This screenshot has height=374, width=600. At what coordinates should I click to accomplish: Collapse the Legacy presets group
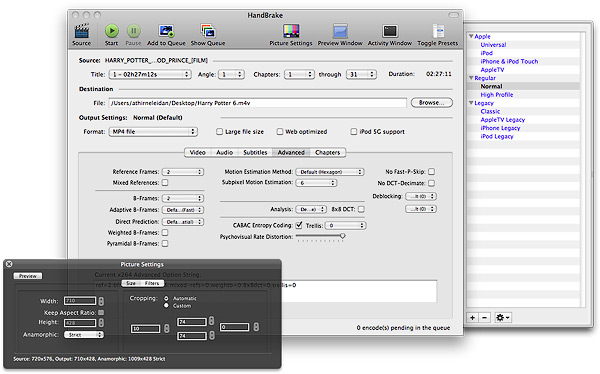471,103
